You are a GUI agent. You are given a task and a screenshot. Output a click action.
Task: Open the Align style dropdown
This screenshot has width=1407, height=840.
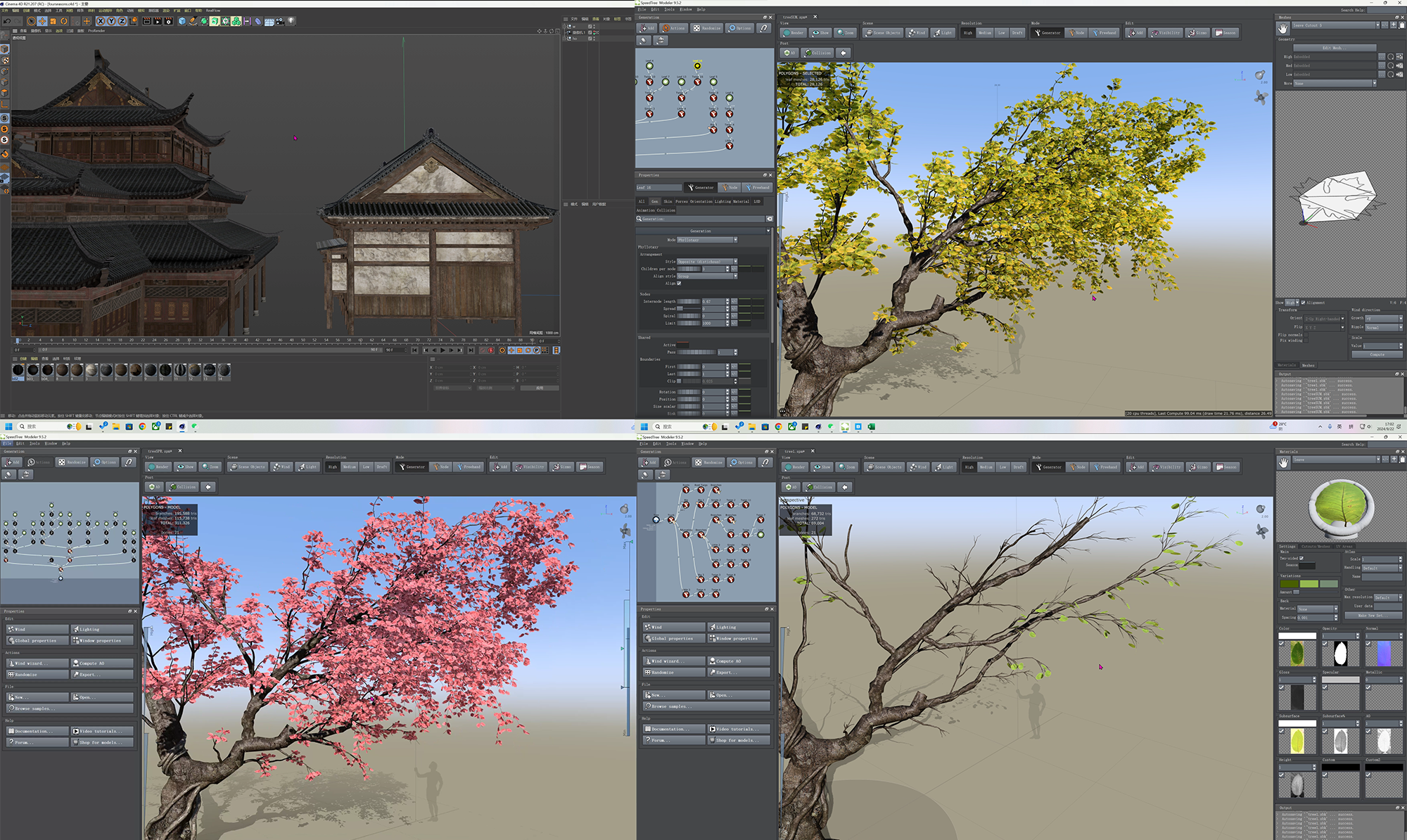click(708, 276)
